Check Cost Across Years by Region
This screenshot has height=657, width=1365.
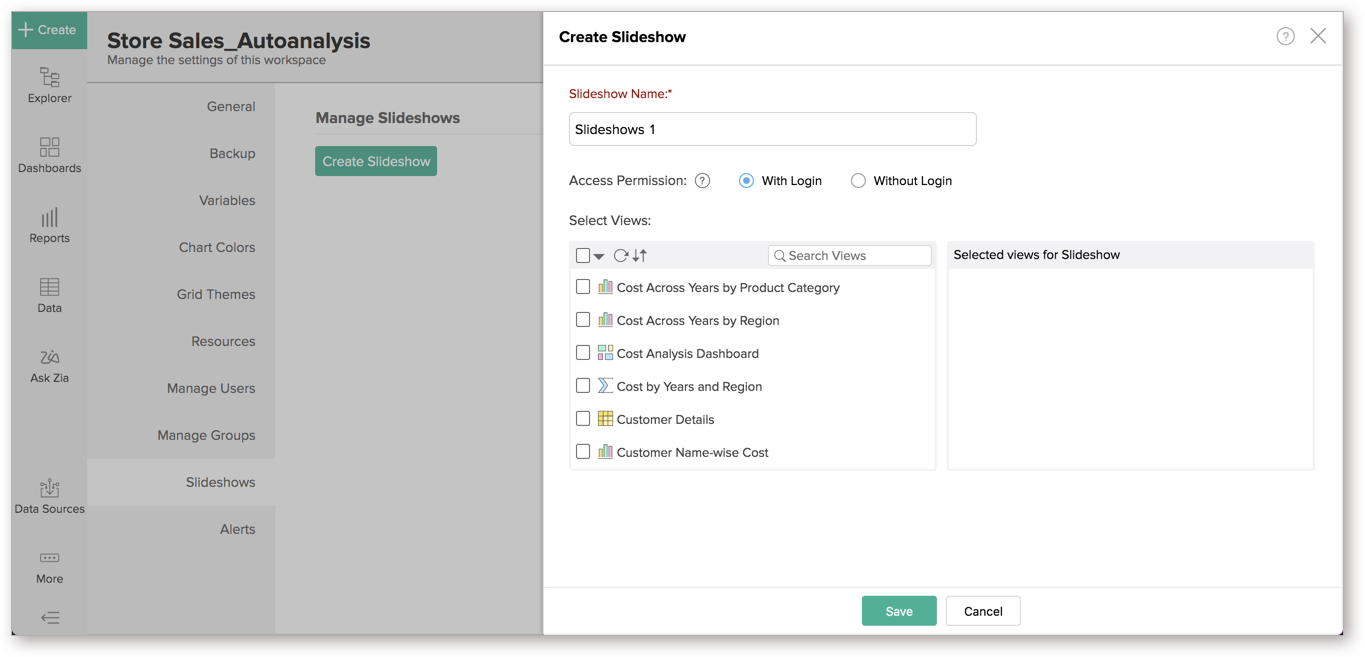pos(583,320)
